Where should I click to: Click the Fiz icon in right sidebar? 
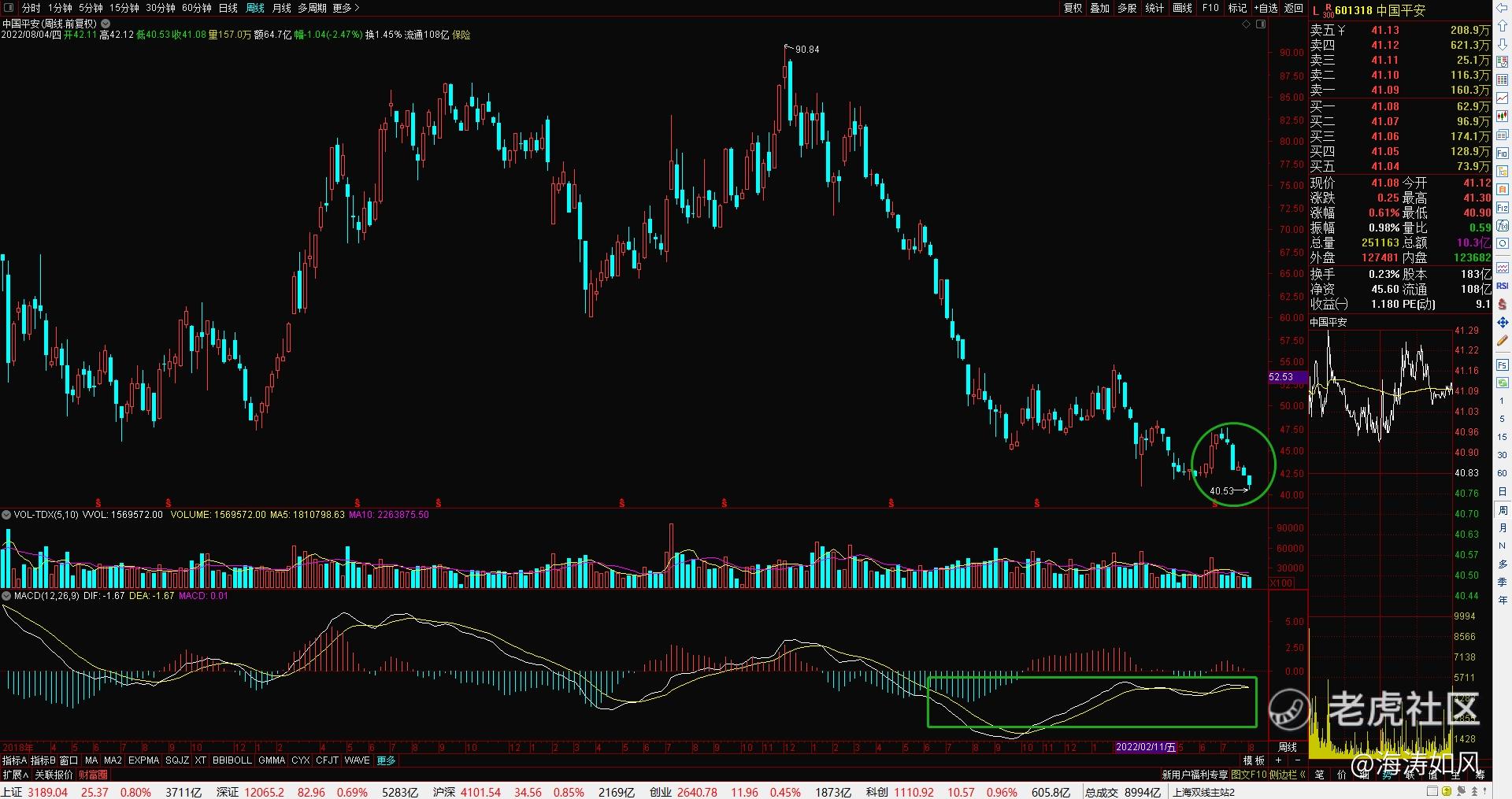1502,207
